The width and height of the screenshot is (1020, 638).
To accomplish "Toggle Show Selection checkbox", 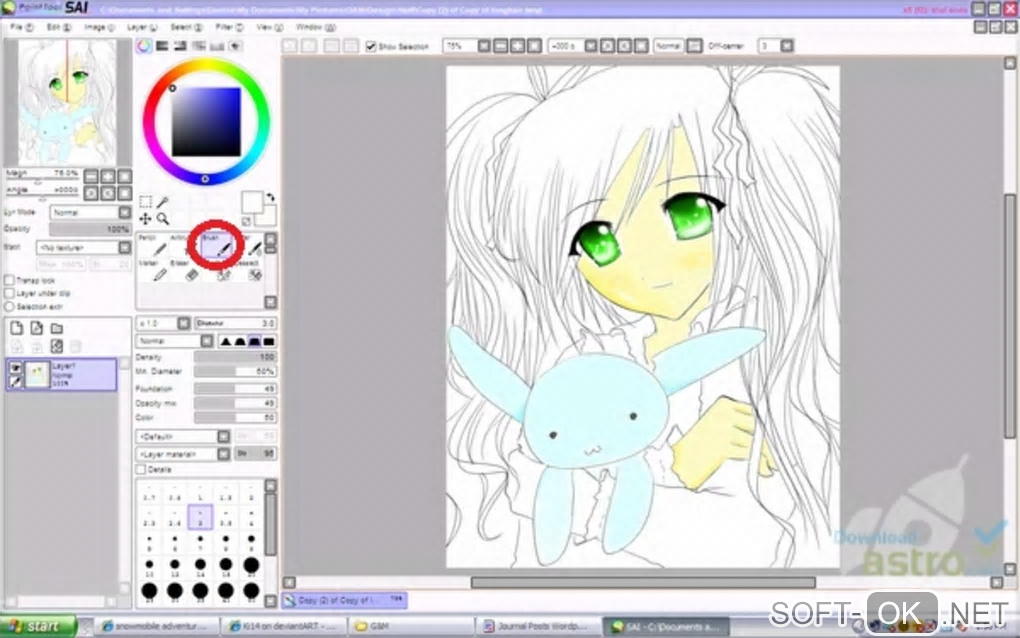I will click(371, 46).
